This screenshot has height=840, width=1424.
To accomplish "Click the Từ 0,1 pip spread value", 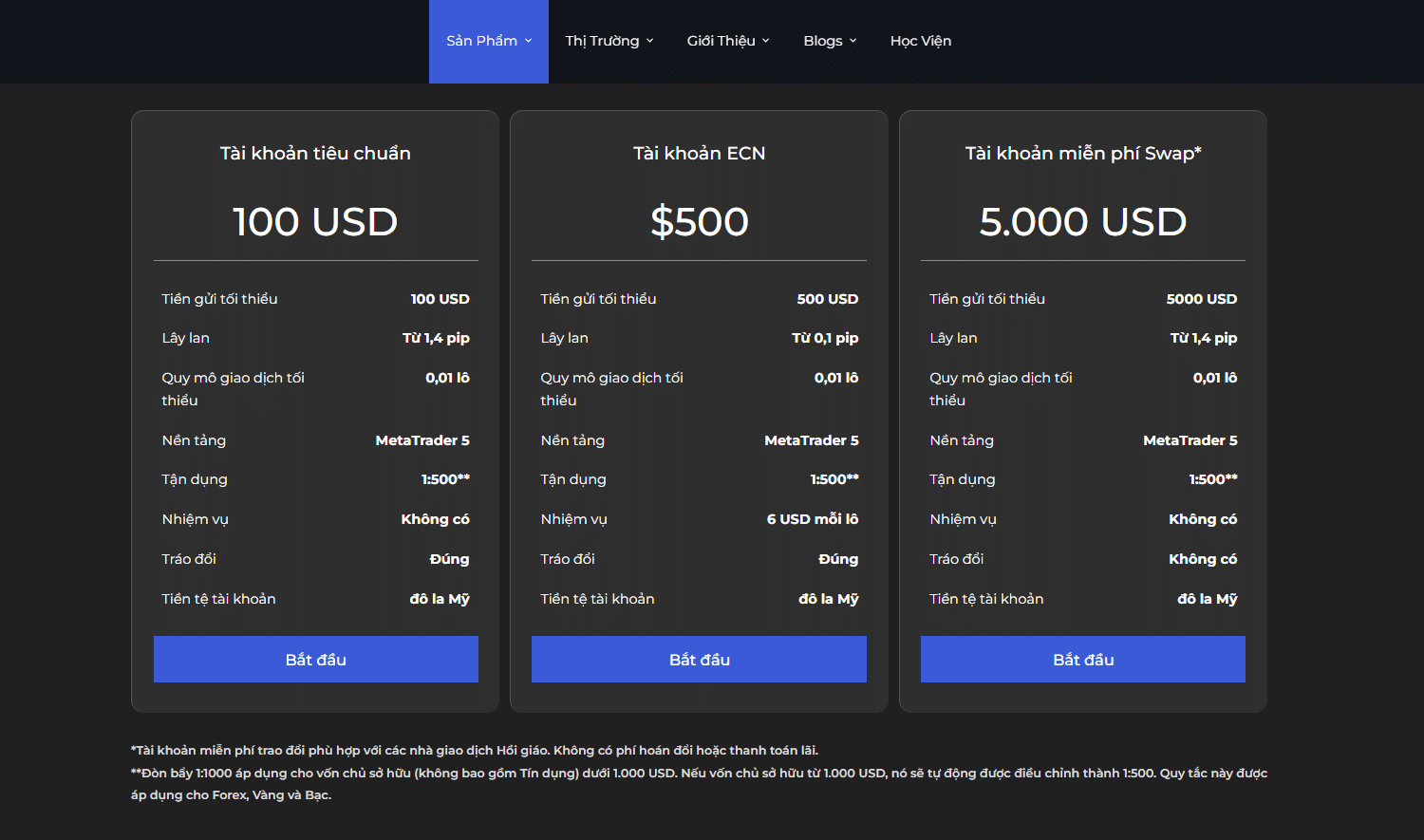I will pos(825,338).
